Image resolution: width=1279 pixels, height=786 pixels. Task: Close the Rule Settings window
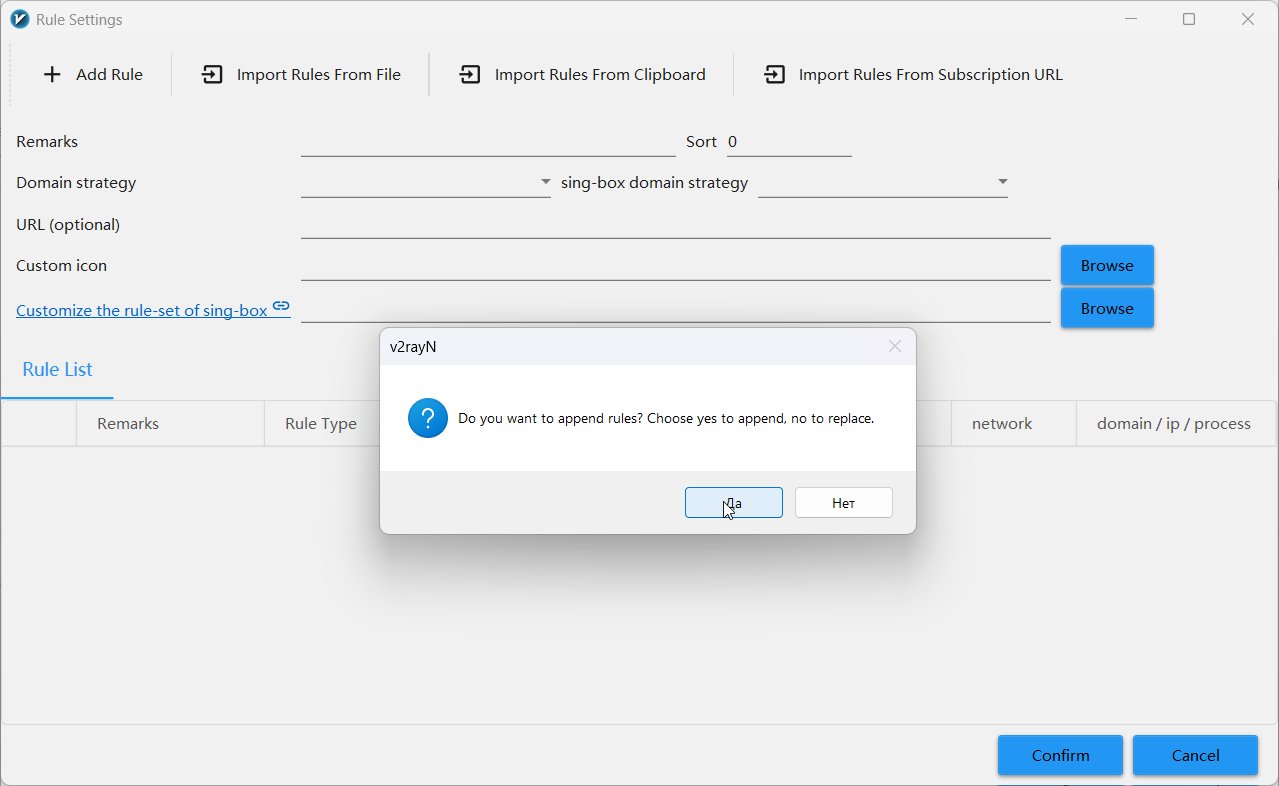1248,19
